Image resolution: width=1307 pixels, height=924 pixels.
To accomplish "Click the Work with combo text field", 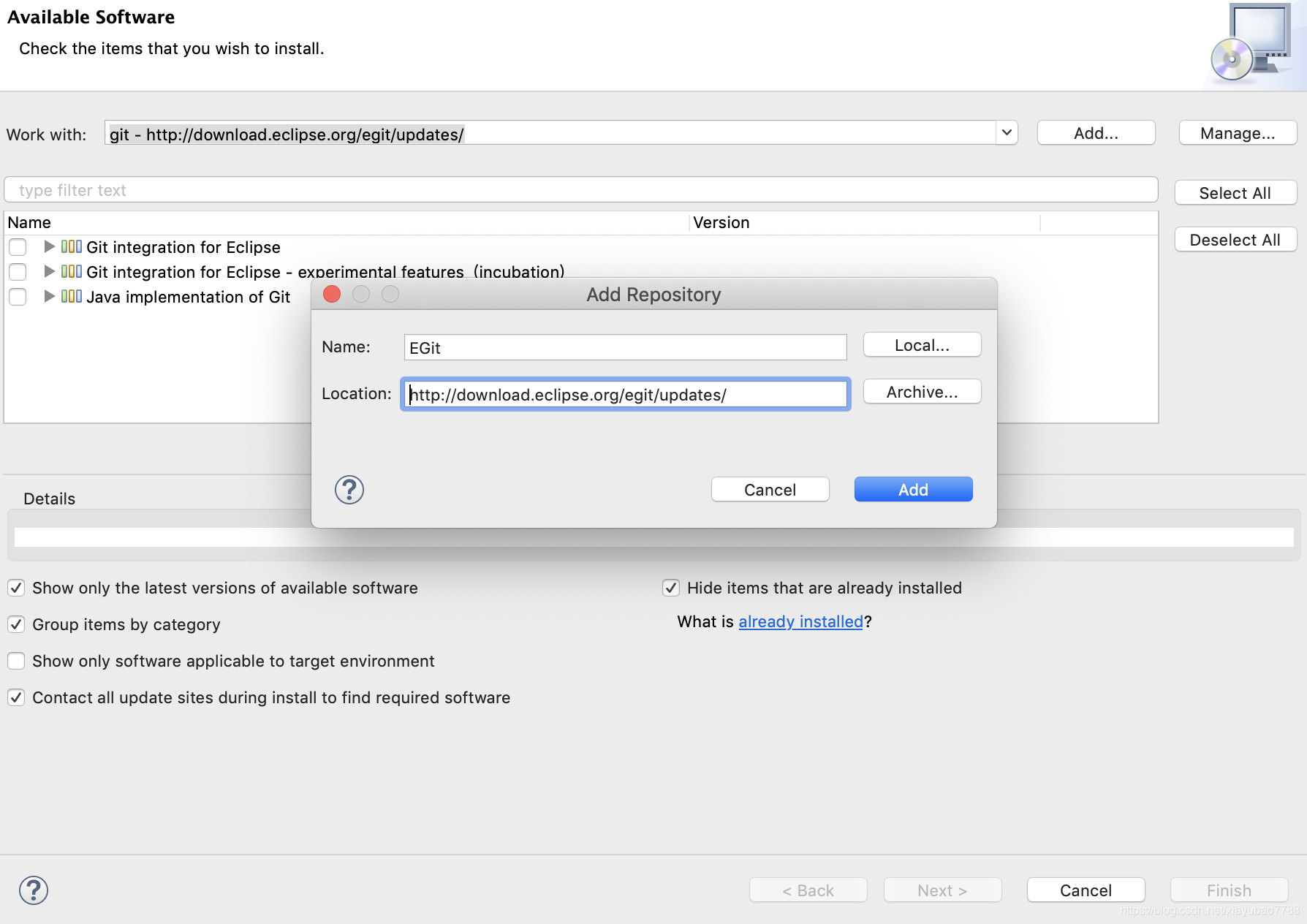I will click(550, 134).
